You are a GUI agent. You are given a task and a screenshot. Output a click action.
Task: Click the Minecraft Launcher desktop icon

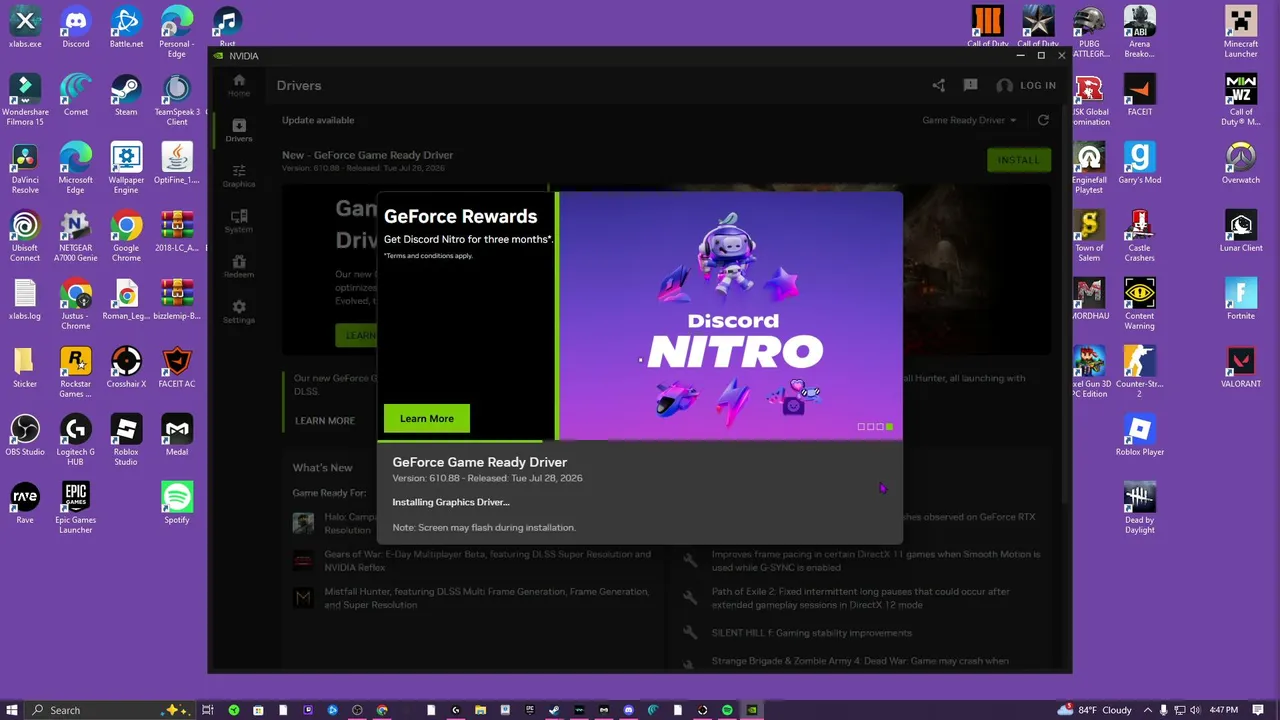[1241, 31]
